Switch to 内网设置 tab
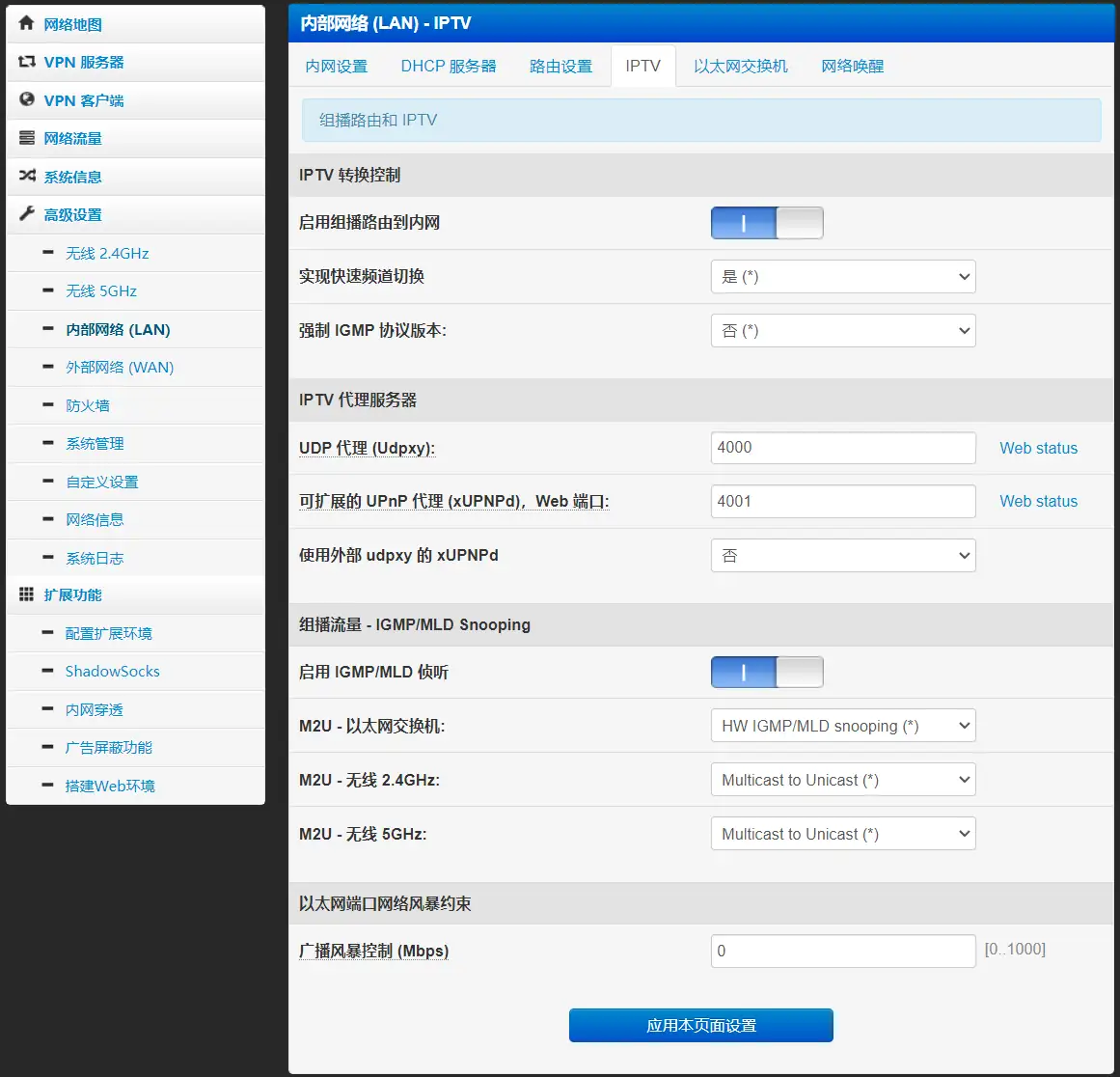This screenshot has height=1077, width=1120. pos(337,67)
